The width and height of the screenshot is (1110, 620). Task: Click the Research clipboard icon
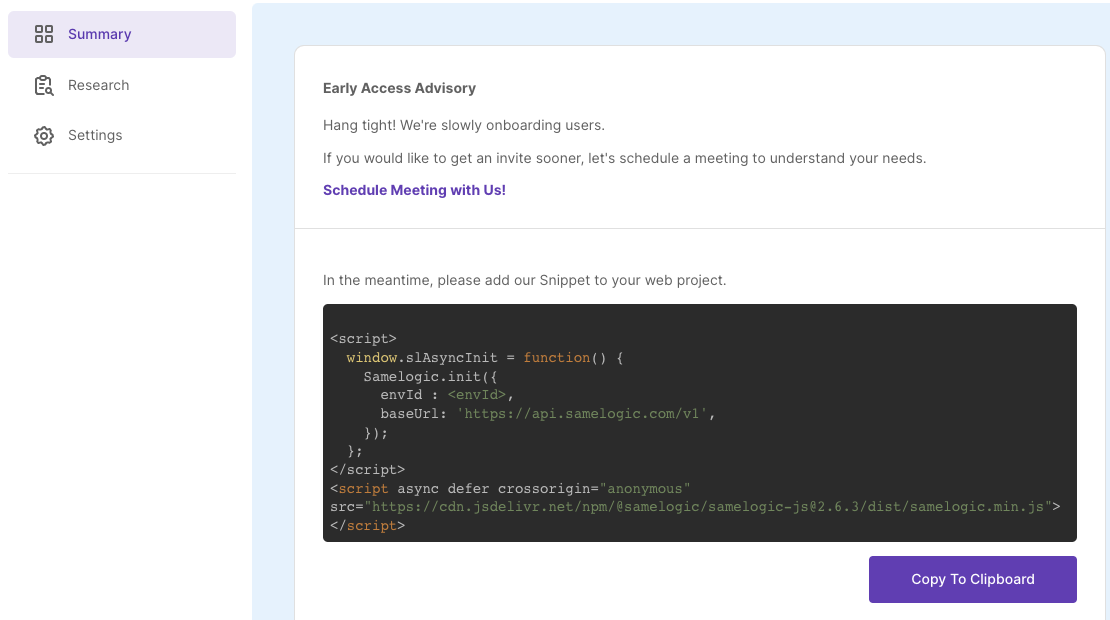44,85
